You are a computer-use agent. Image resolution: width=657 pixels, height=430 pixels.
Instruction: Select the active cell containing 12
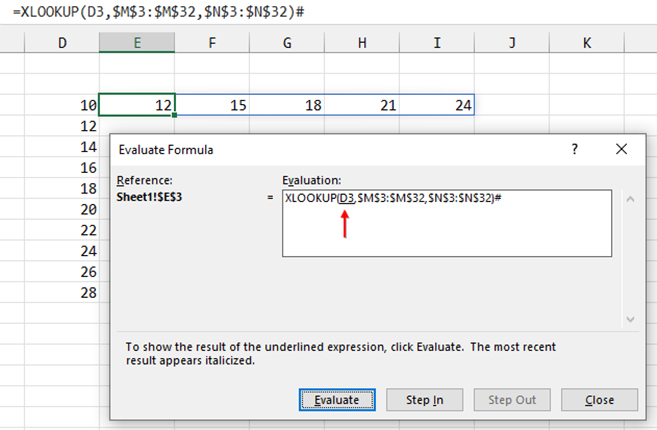[137, 105]
